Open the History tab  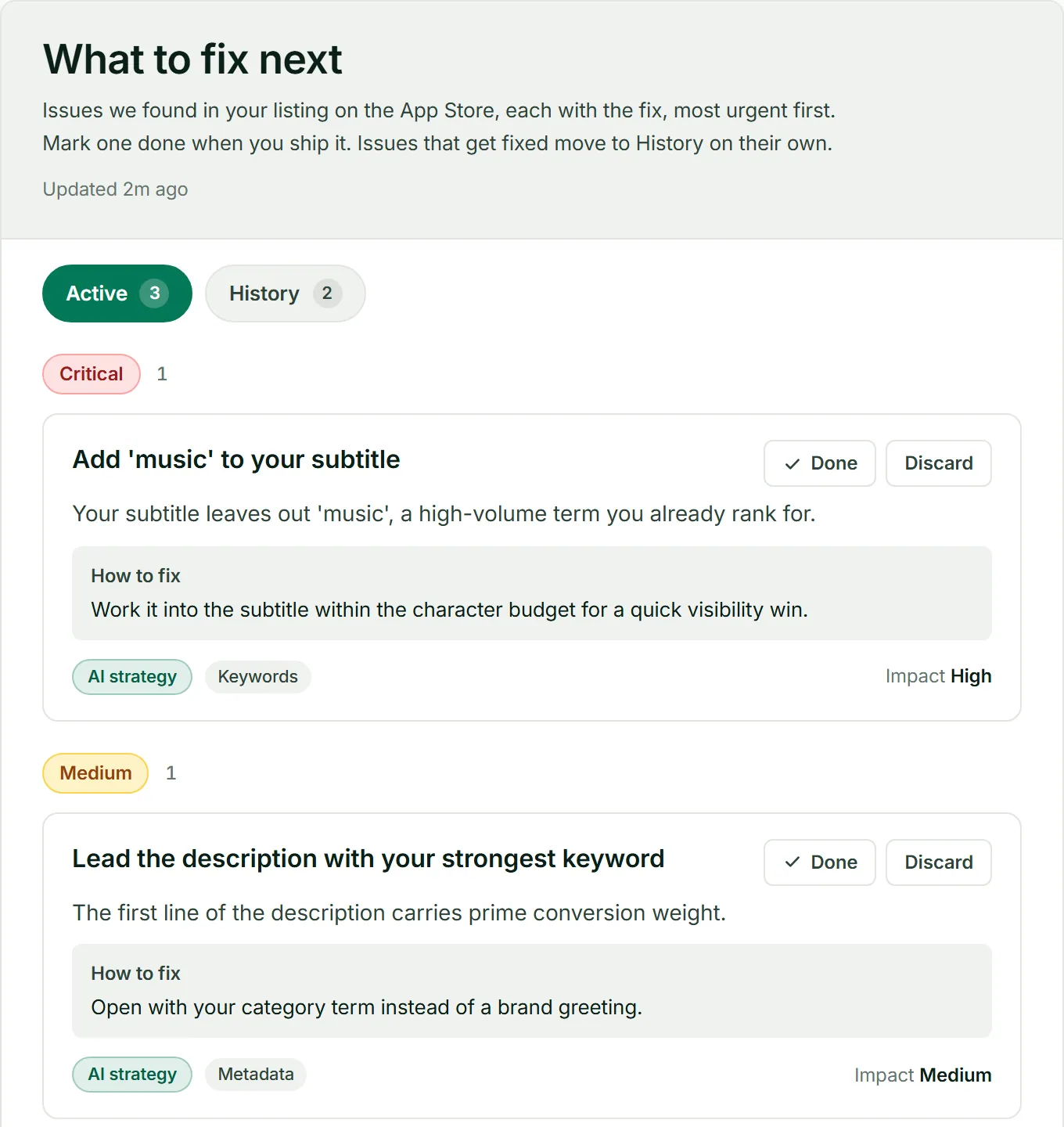pyautogui.click(x=286, y=293)
